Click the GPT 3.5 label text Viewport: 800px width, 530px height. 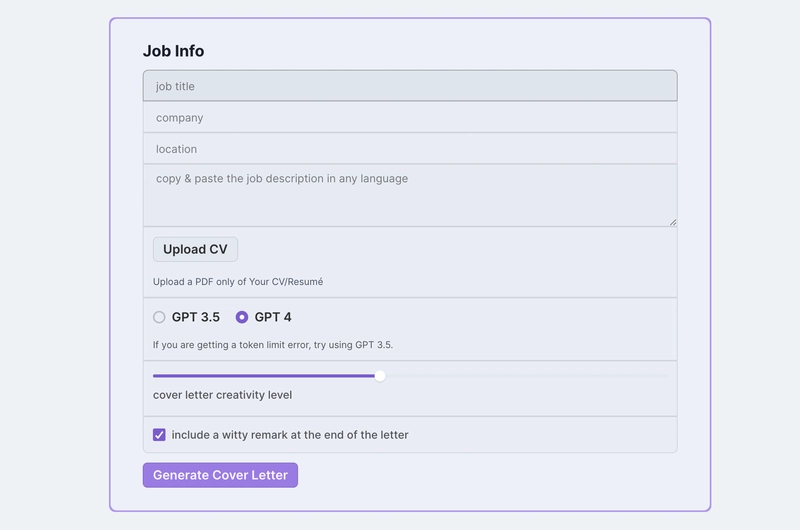195,317
